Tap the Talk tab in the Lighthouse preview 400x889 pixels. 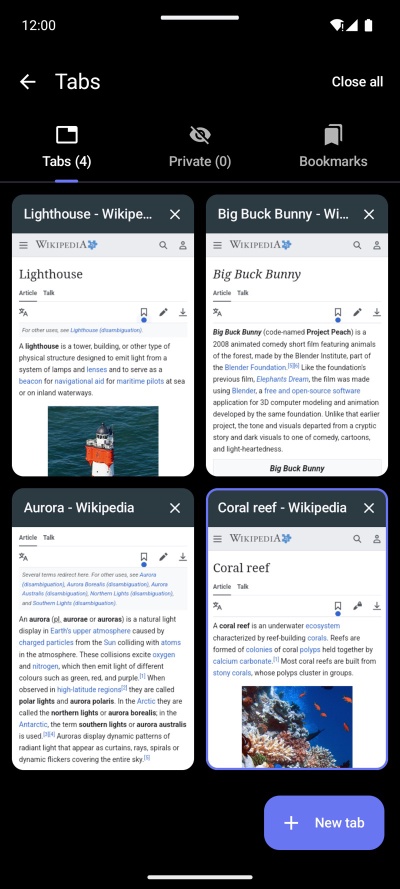click(x=49, y=293)
